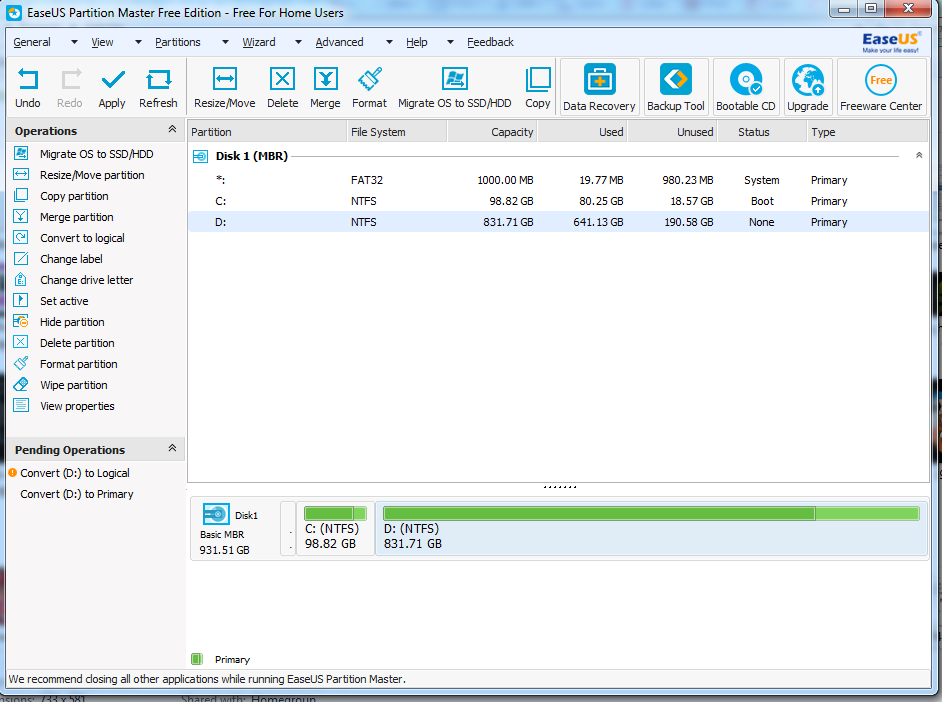Select the Resize/Move toolbar icon
This screenshot has height=702, width=942.
coord(225,79)
